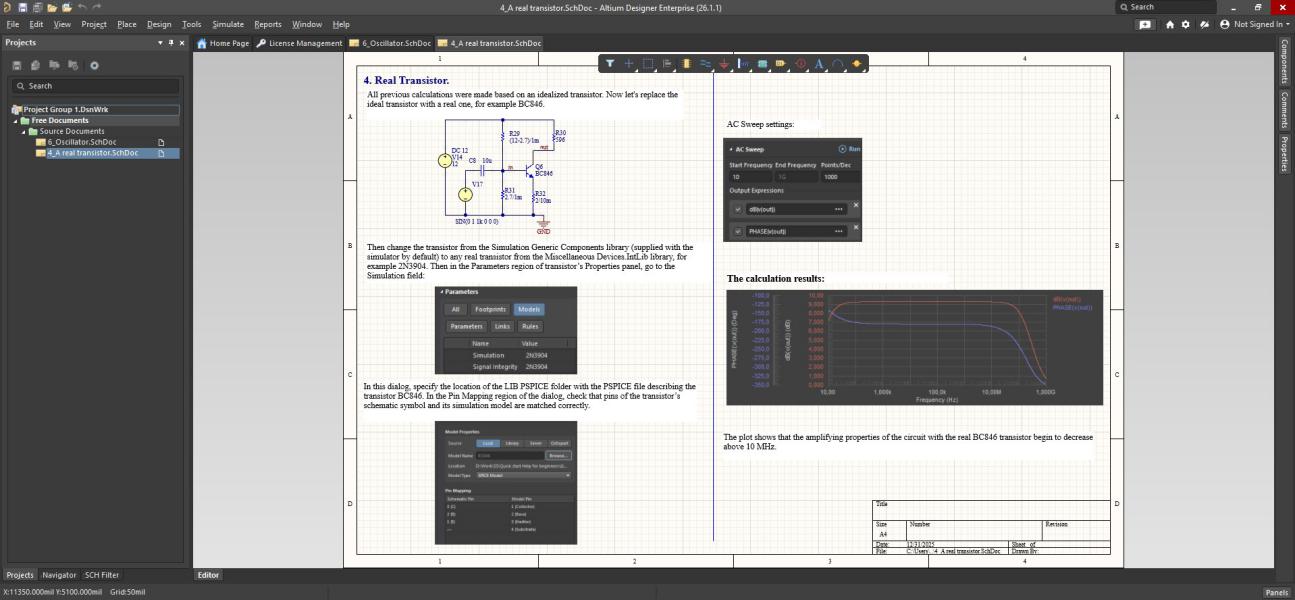Click the Place Power Port (GND) icon
The image size is (1295, 600).
[x=724, y=64]
